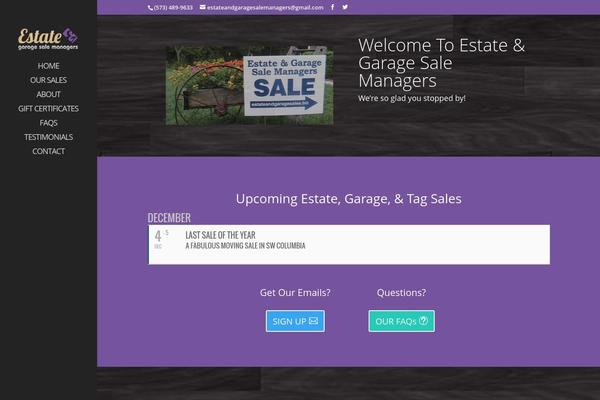Go to CONTACT page
Screen dimensions: 600x400
[x=48, y=151]
